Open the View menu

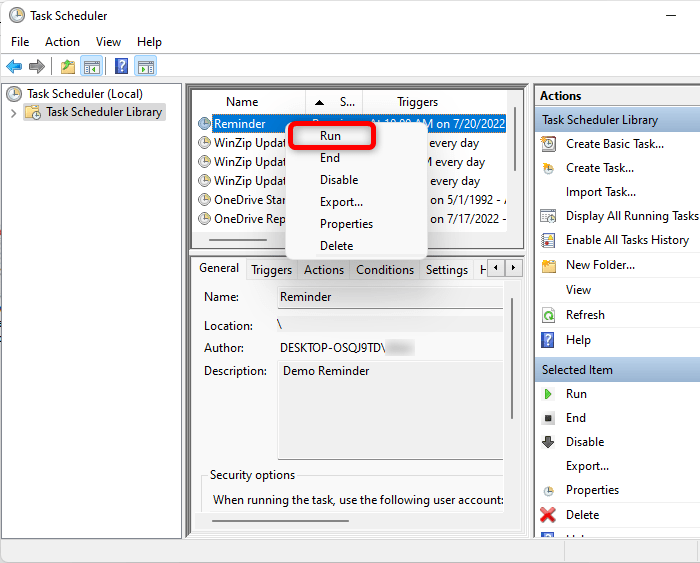[x=108, y=42]
